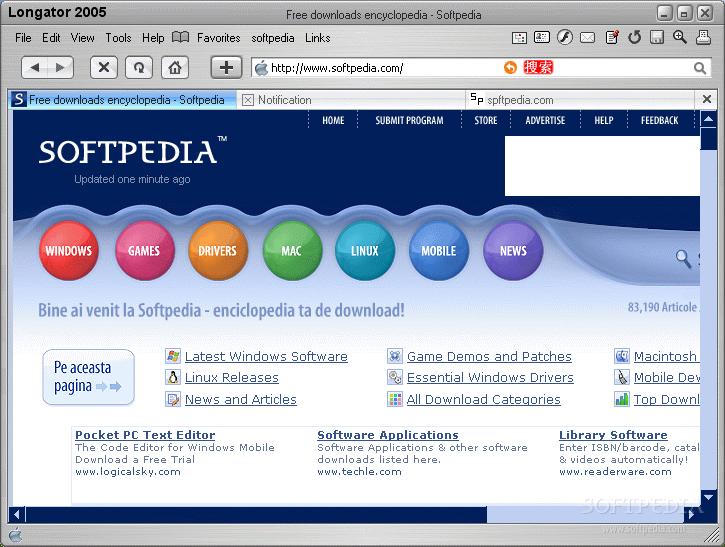725x547 pixels.
Task: Open the Software Applications ad link
Action: click(x=388, y=435)
